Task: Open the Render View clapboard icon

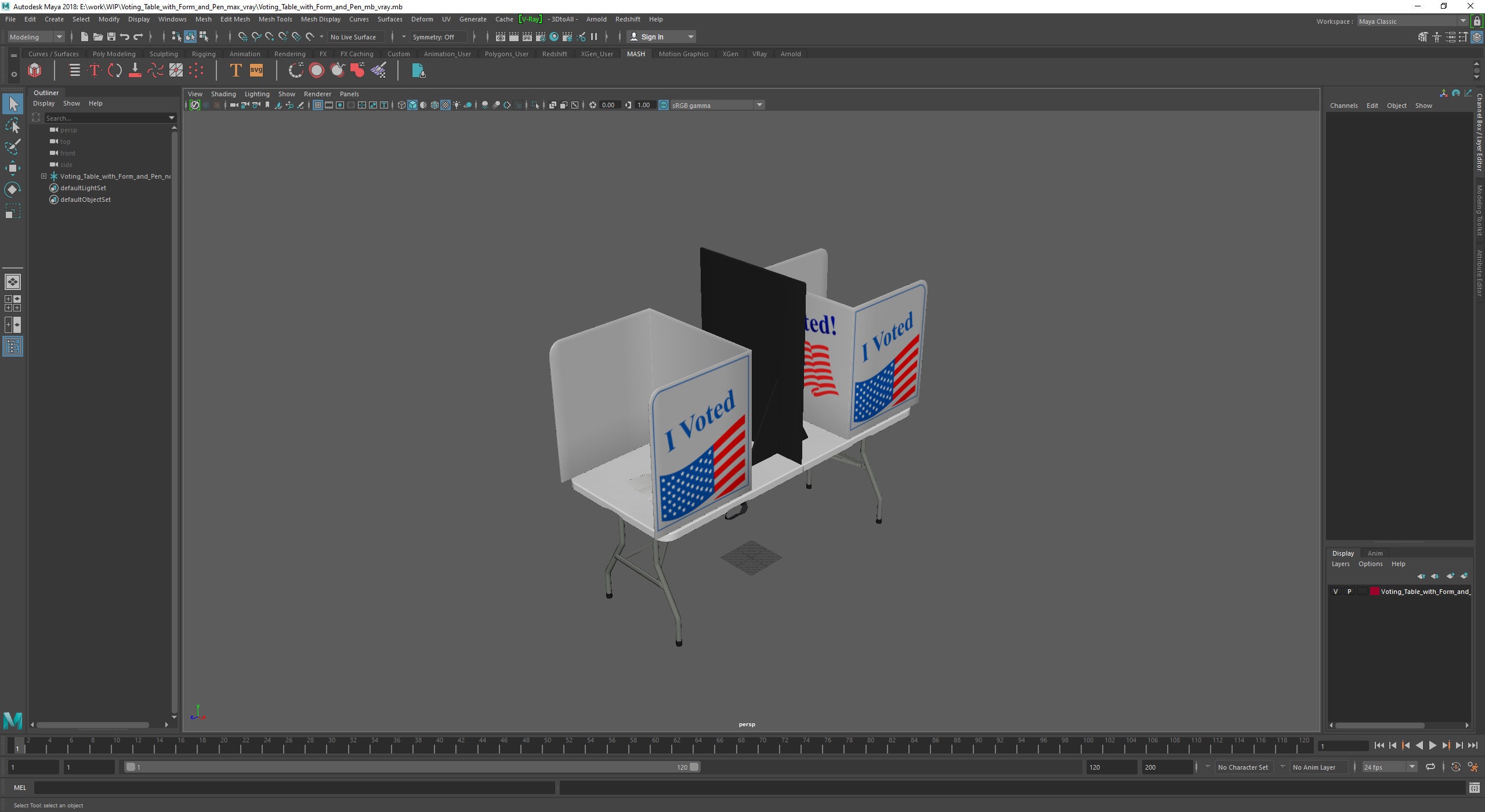Action: point(500,37)
